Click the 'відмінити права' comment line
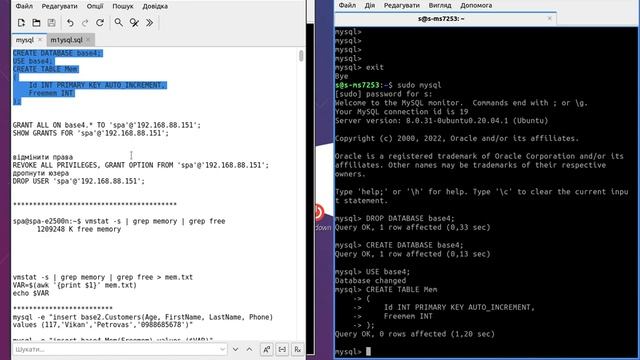The height and width of the screenshot is (360, 640). 43,157
